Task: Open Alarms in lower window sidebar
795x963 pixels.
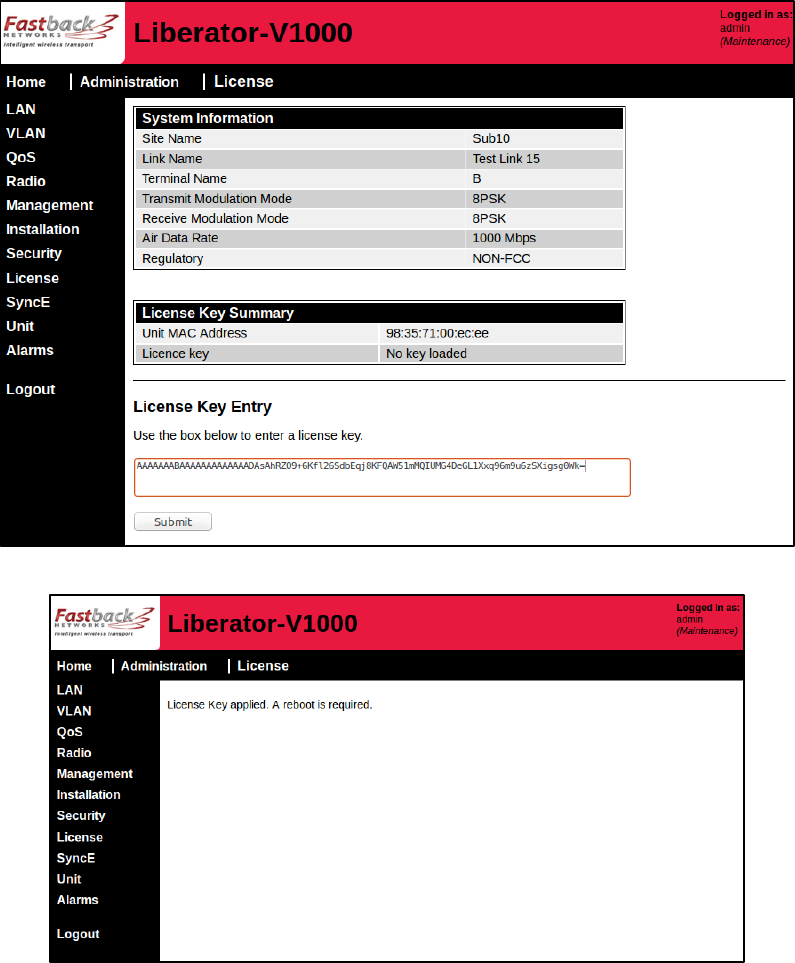Action: pos(77,900)
